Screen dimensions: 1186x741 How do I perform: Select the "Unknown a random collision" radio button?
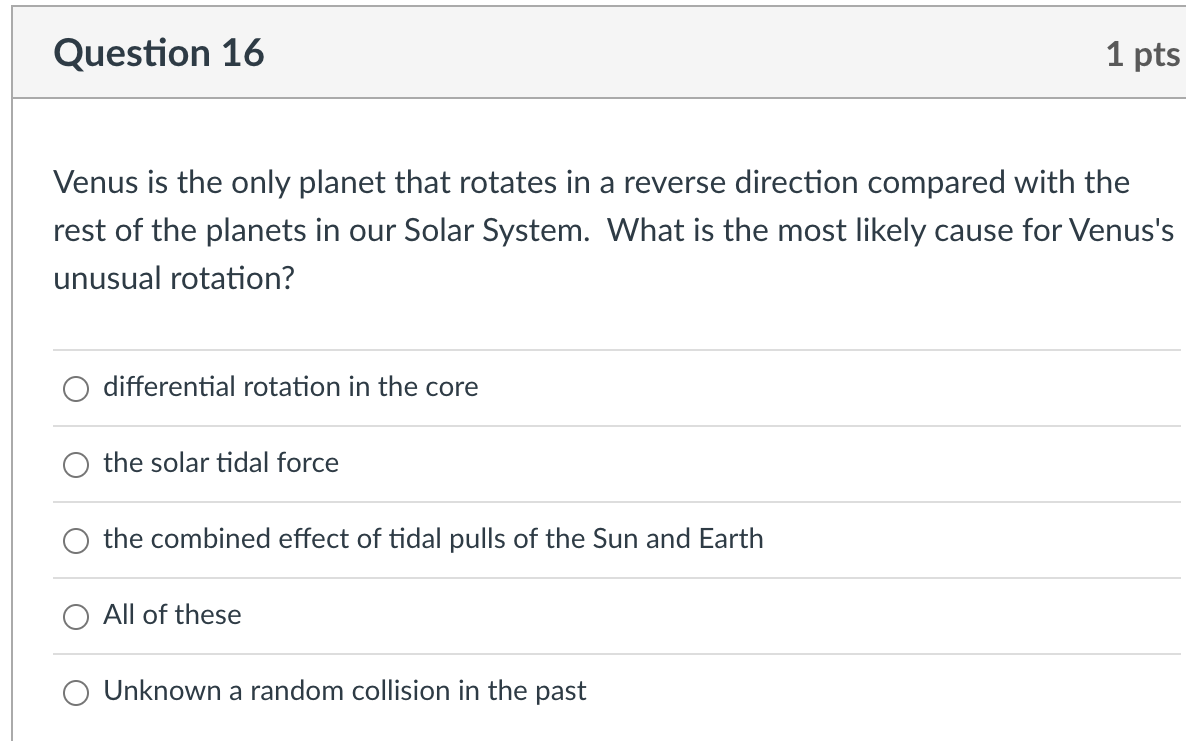coord(77,692)
